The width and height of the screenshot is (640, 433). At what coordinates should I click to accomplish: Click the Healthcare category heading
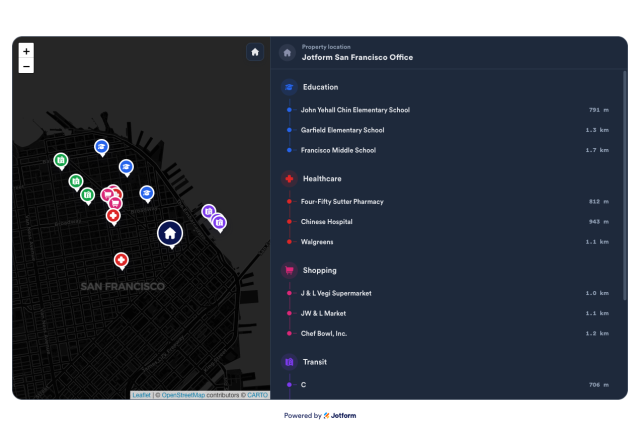(x=322, y=179)
